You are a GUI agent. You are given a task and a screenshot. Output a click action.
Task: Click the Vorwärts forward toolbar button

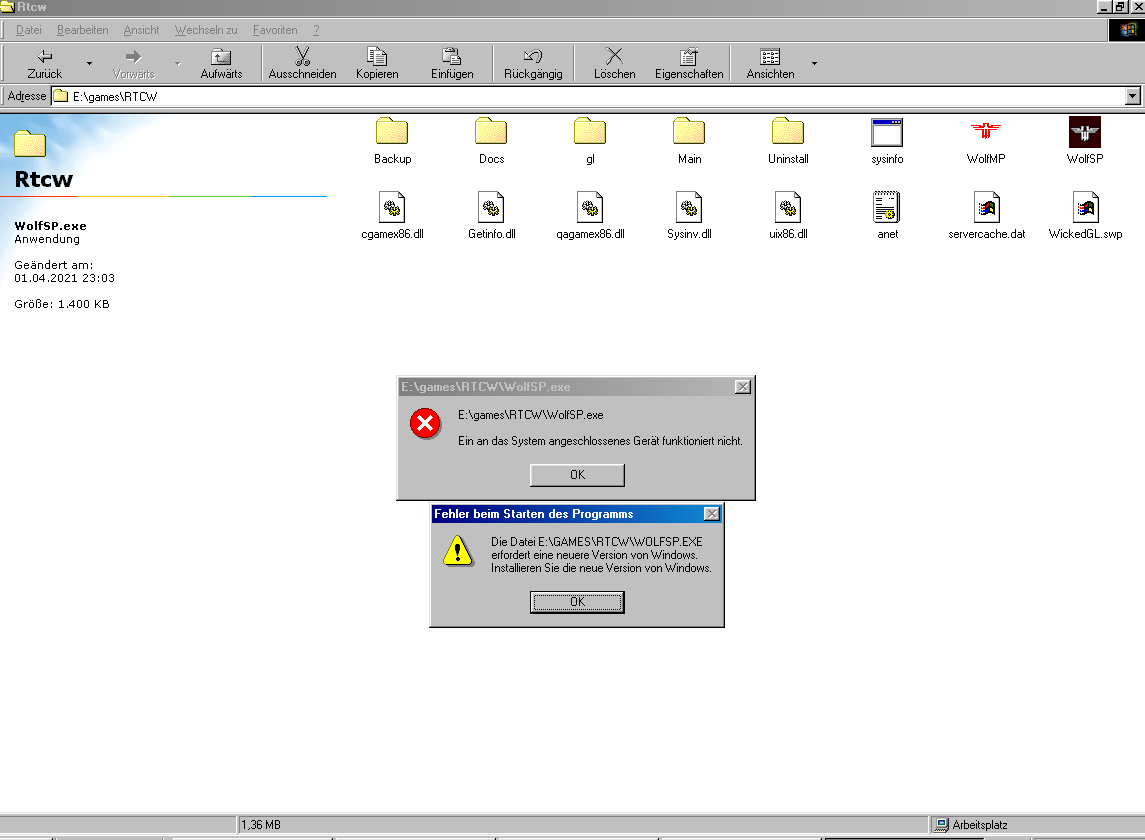click(x=134, y=64)
